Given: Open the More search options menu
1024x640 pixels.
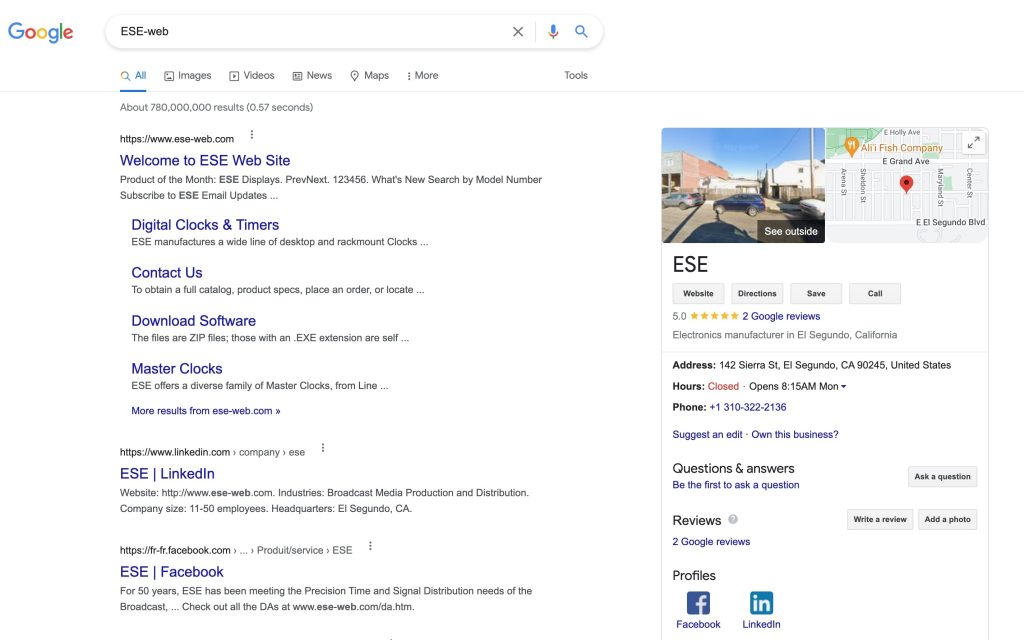Looking at the screenshot, I should coord(422,76).
